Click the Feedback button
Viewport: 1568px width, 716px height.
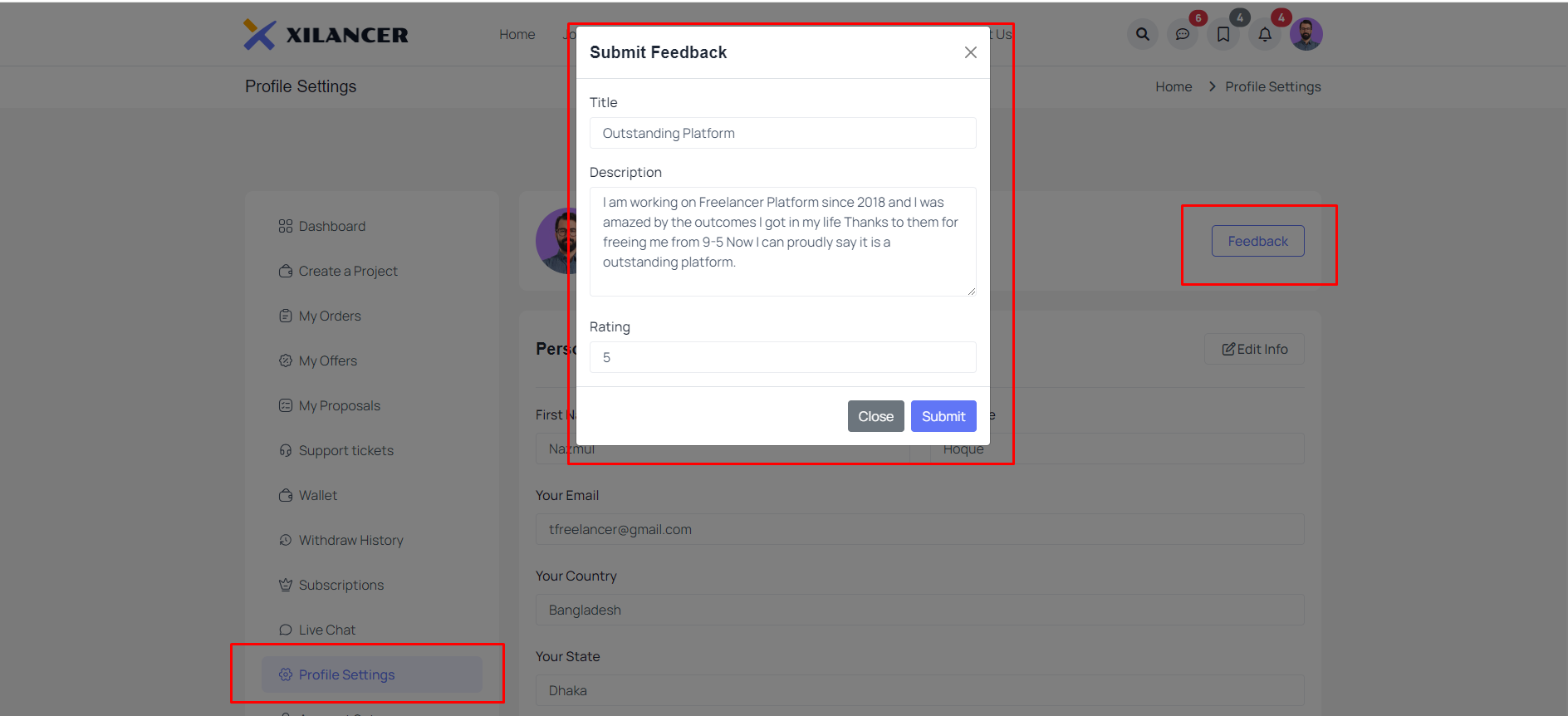1258,241
